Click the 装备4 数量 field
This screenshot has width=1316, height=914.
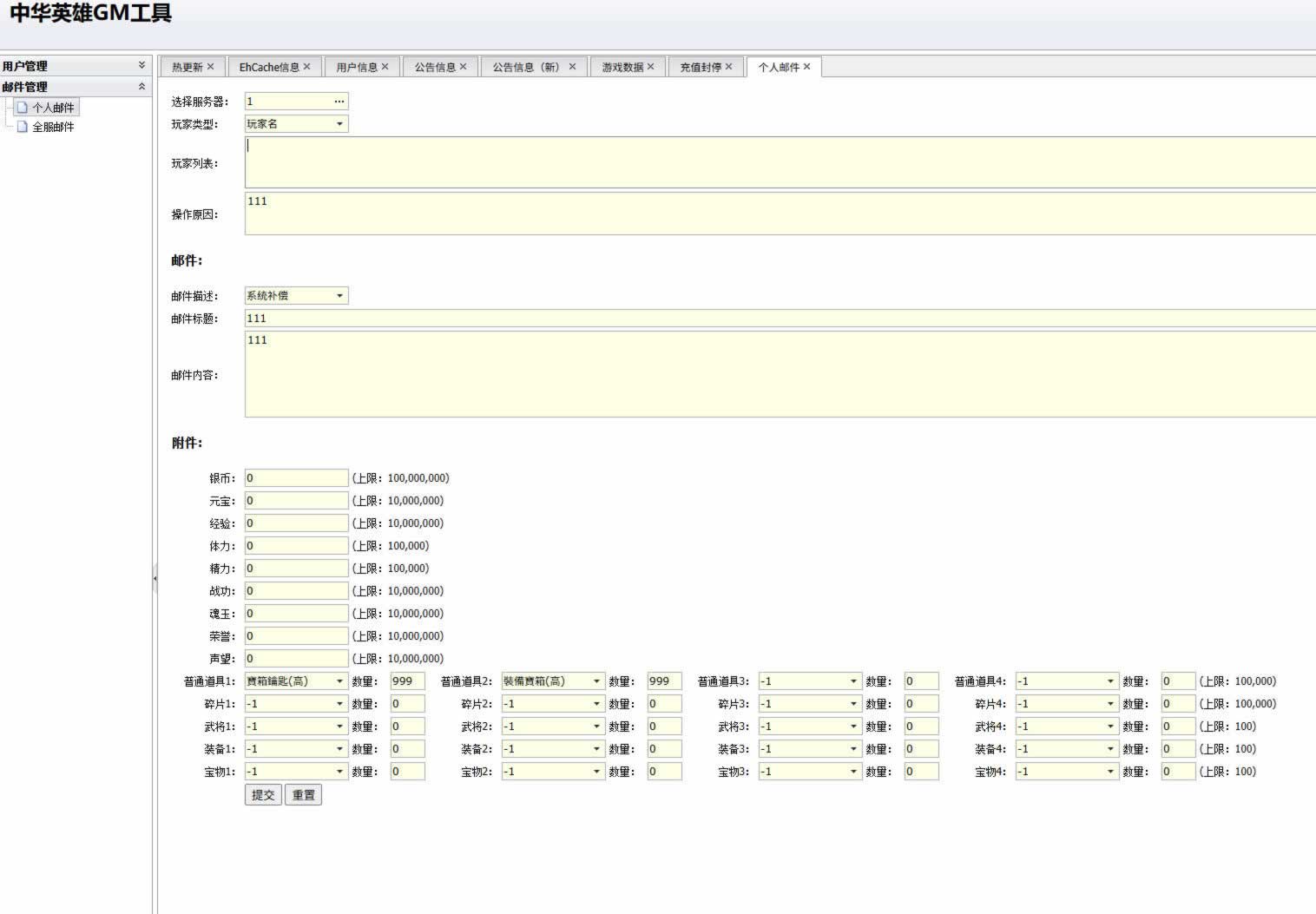[1179, 749]
